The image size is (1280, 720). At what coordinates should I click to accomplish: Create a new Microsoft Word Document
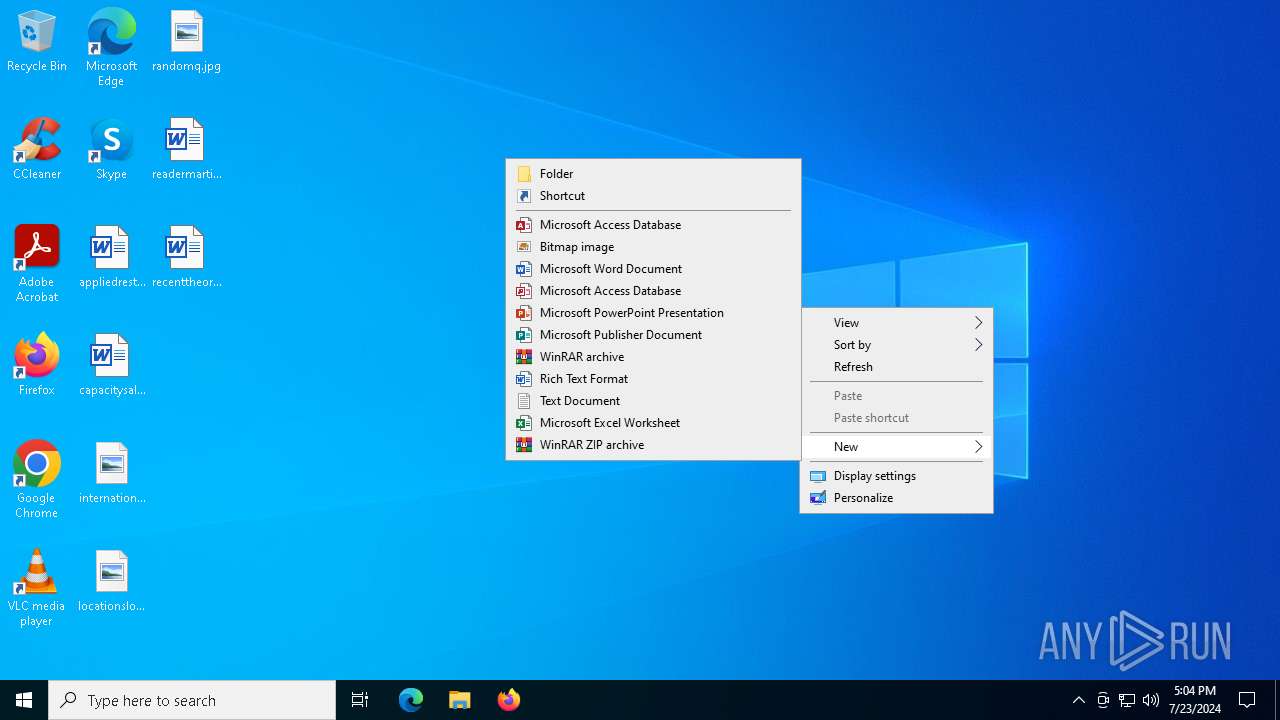[x=653, y=269]
